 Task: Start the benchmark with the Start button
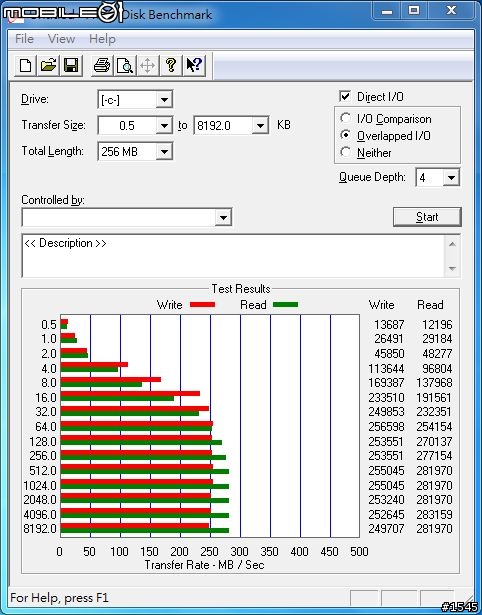(x=427, y=217)
